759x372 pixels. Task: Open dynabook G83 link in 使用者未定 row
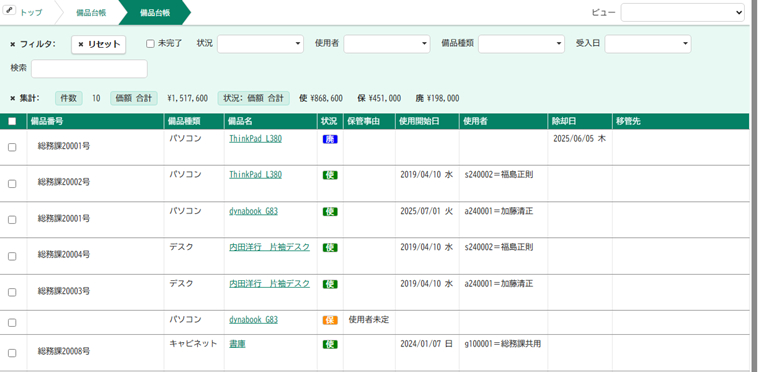pyautogui.click(x=254, y=320)
